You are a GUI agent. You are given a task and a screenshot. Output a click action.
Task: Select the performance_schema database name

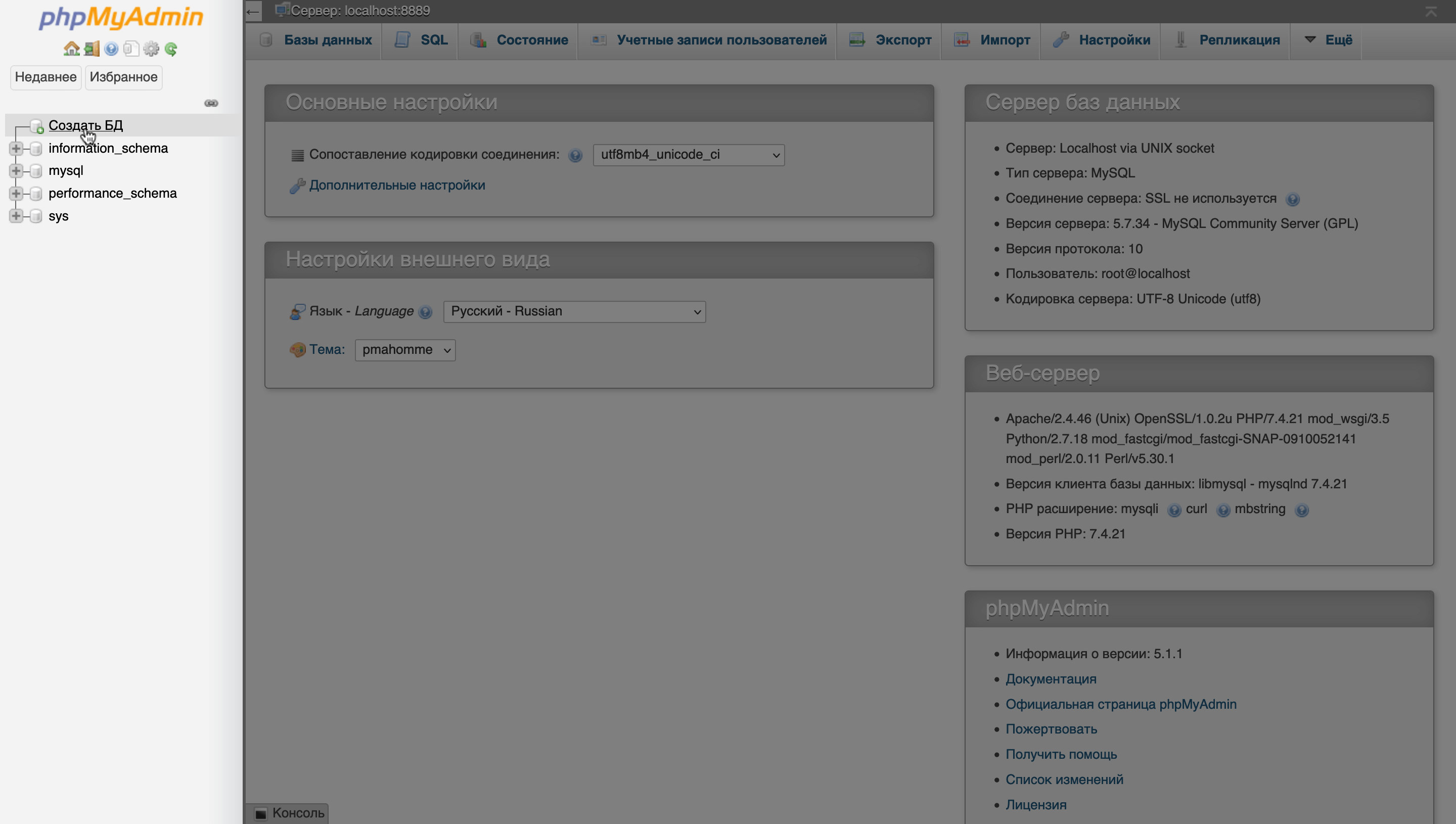click(x=113, y=194)
